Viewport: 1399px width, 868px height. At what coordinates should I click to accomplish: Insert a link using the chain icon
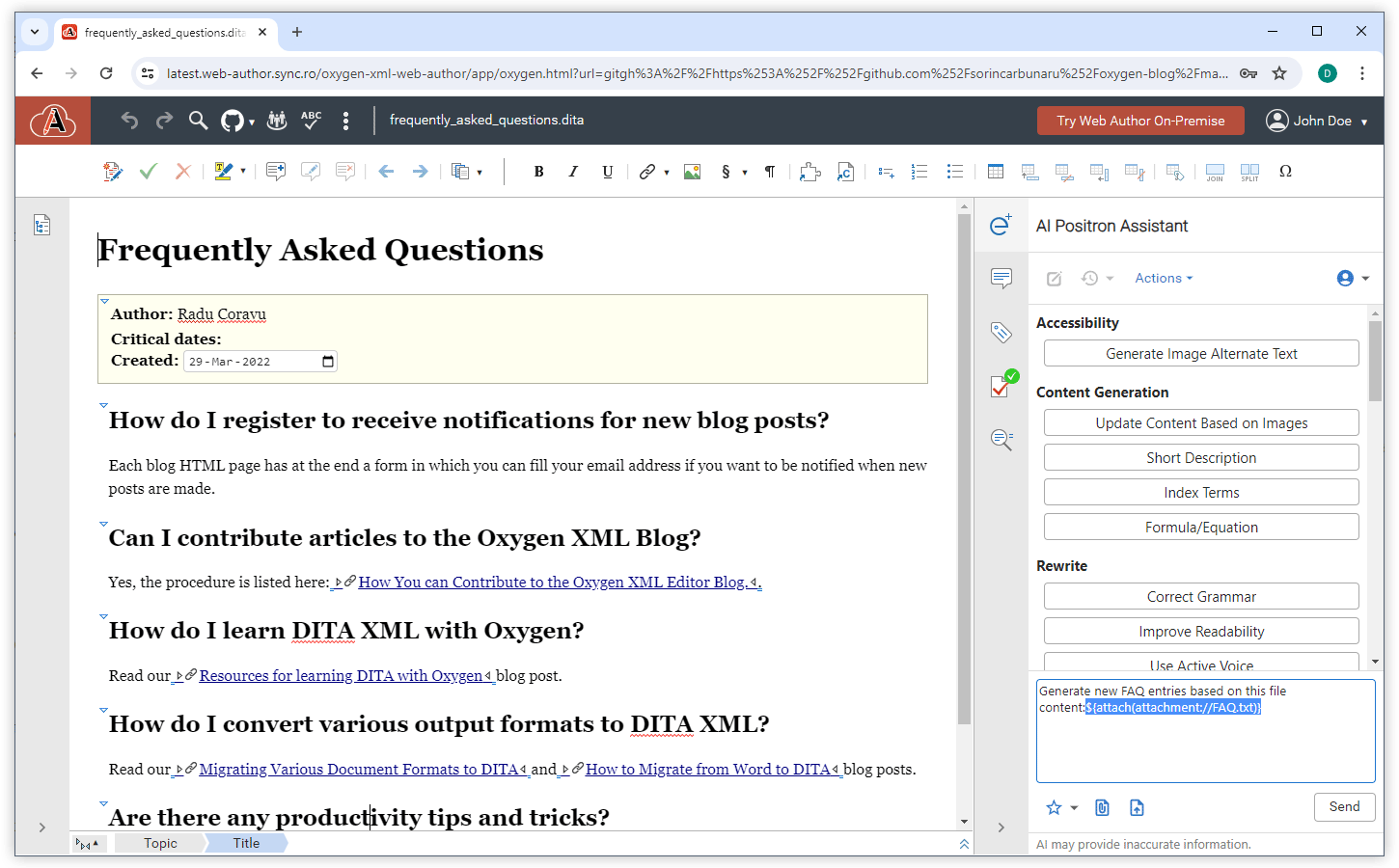[646, 172]
